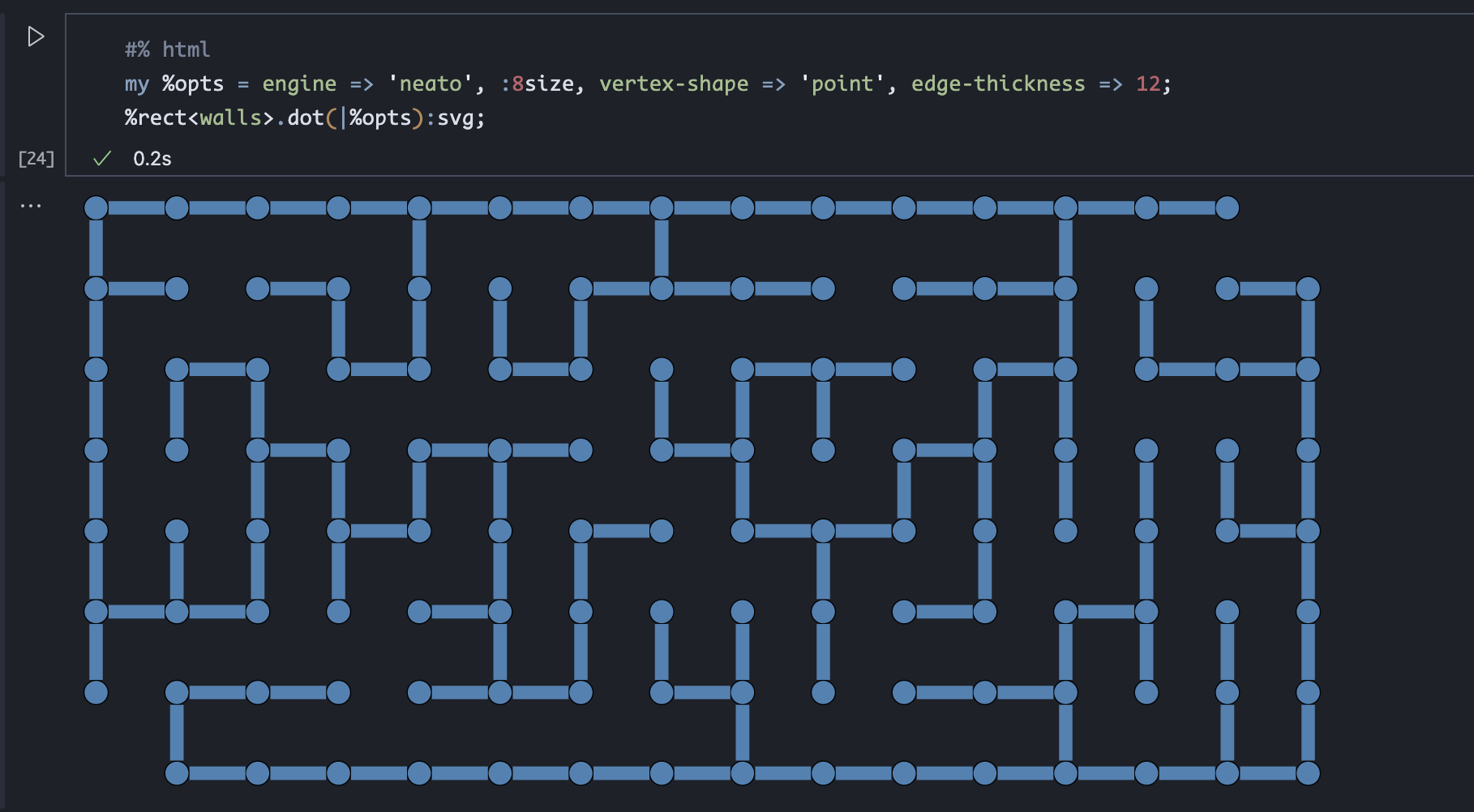Click the bottom-right corner vertex of the maze

1308,773
